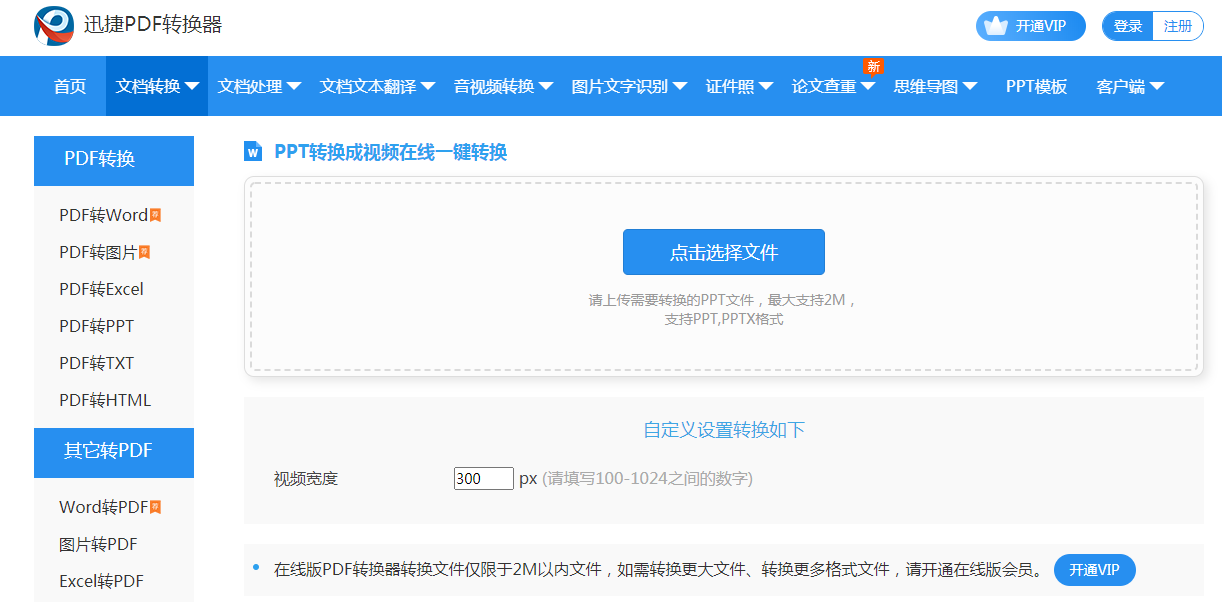Open Word转PDF in sidebar
Image resolution: width=1222 pixels, height=602 pixels.
104,507
